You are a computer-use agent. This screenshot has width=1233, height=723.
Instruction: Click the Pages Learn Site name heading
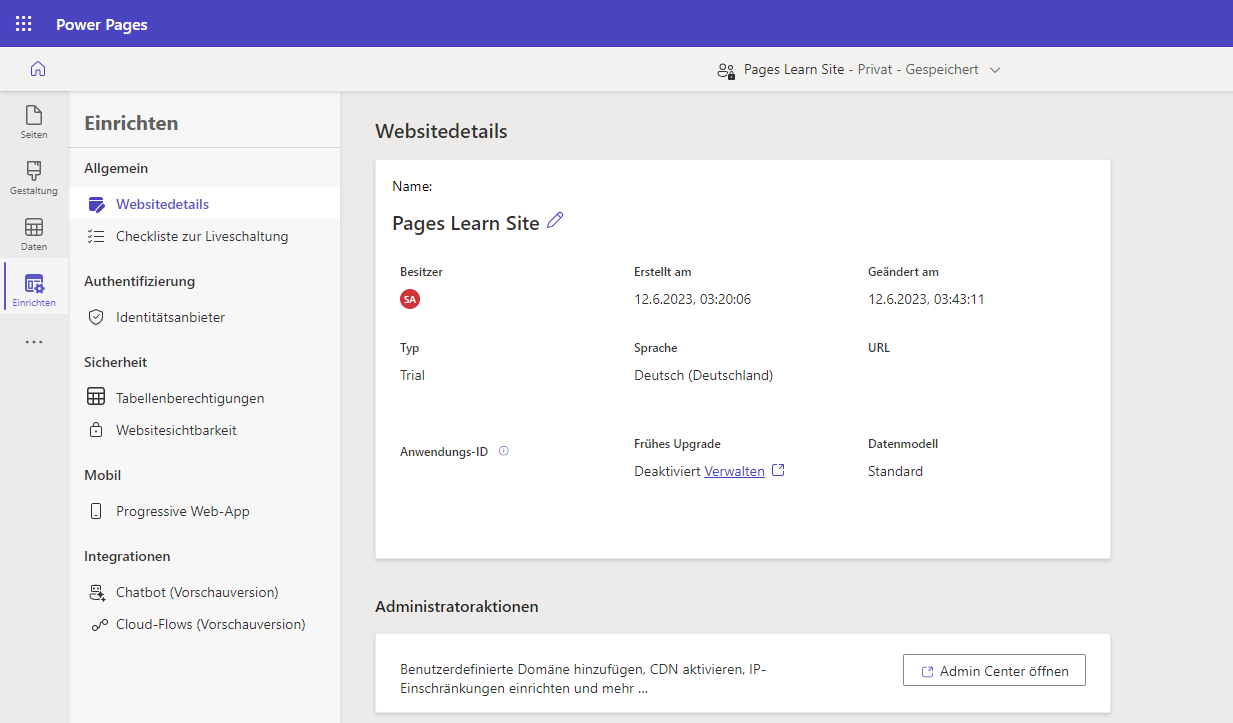[x=466, y=223]
